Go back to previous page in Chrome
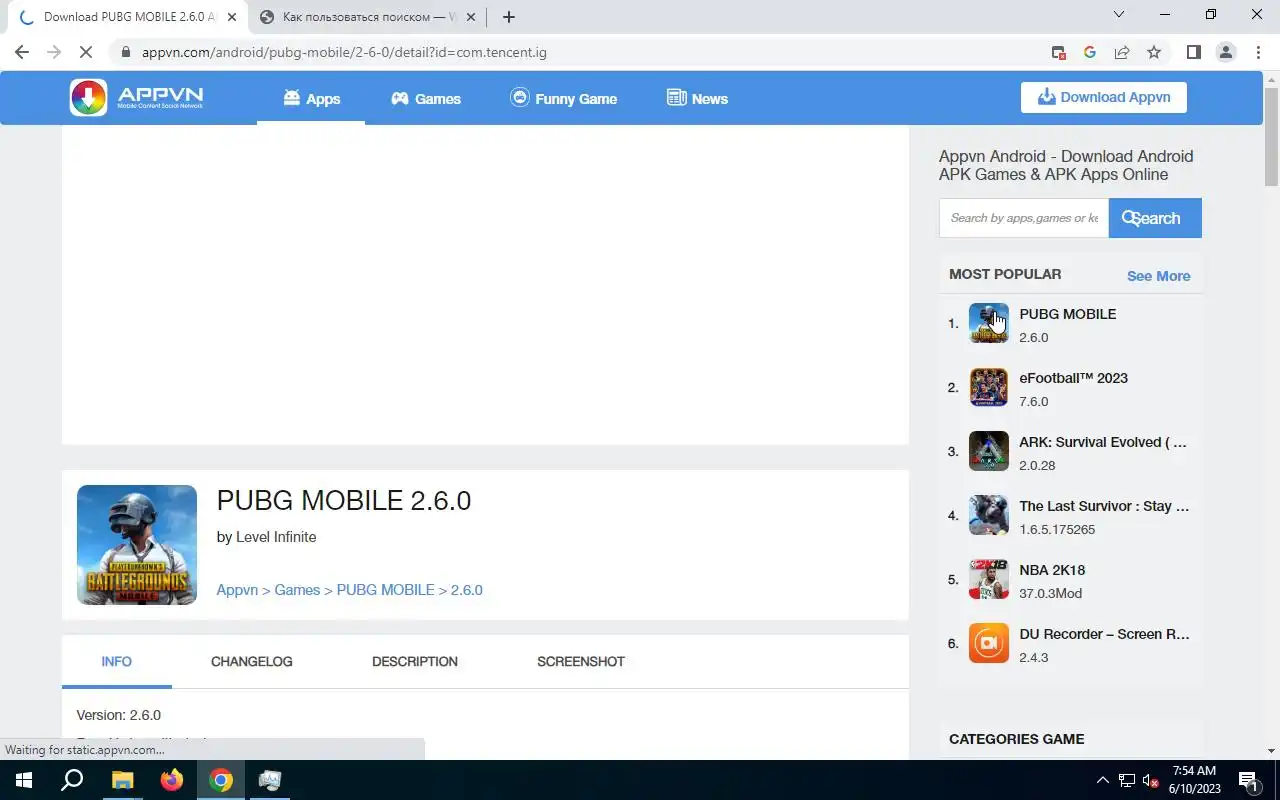The image size is (1280, 800). [x=22, y=52]
